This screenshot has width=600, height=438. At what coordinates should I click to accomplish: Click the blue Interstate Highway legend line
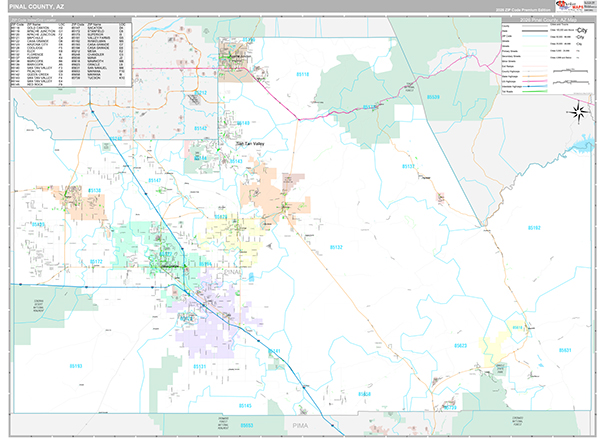click(x=535, y=86)
